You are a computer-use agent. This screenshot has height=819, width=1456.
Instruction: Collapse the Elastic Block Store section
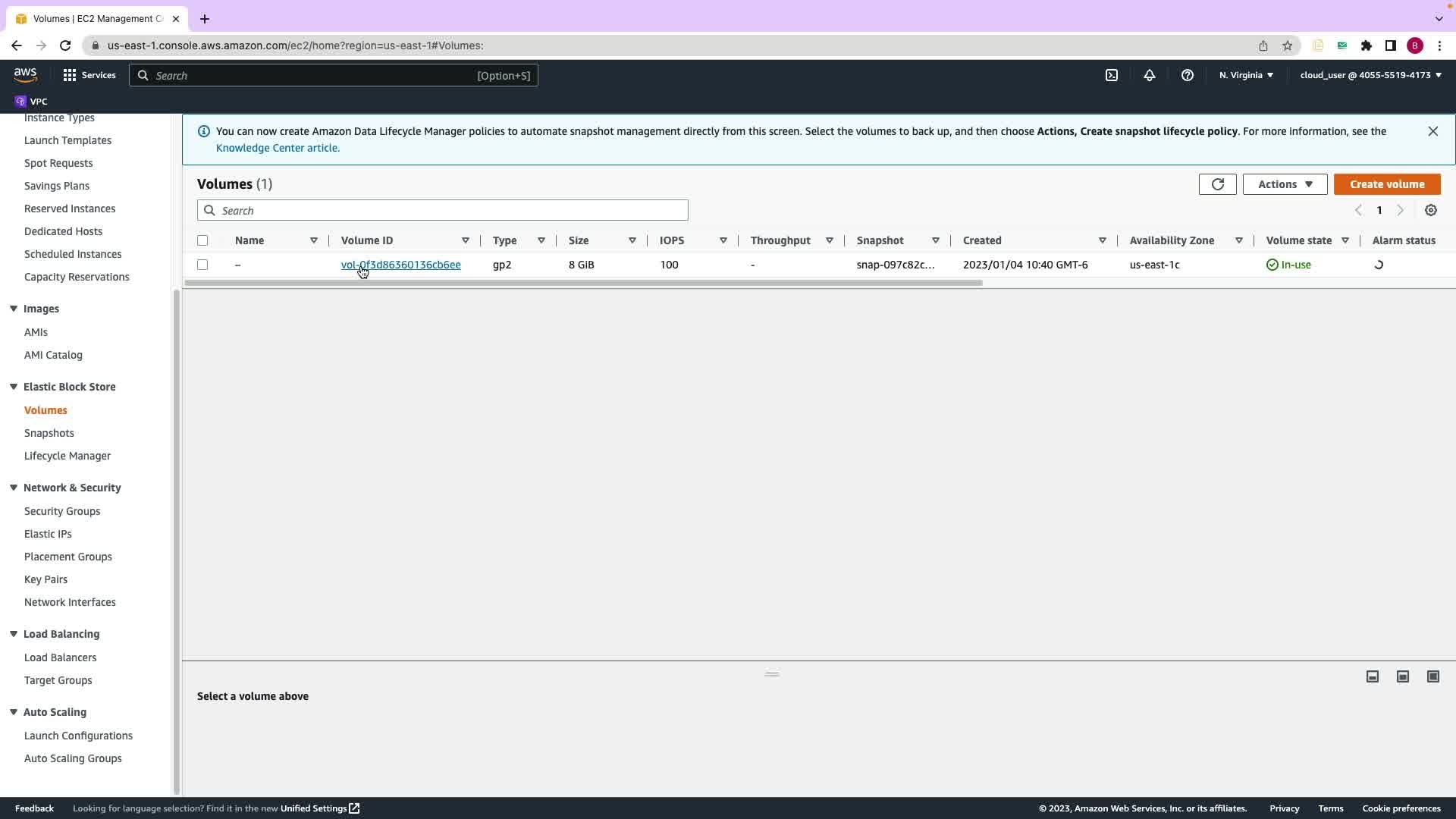14,387
